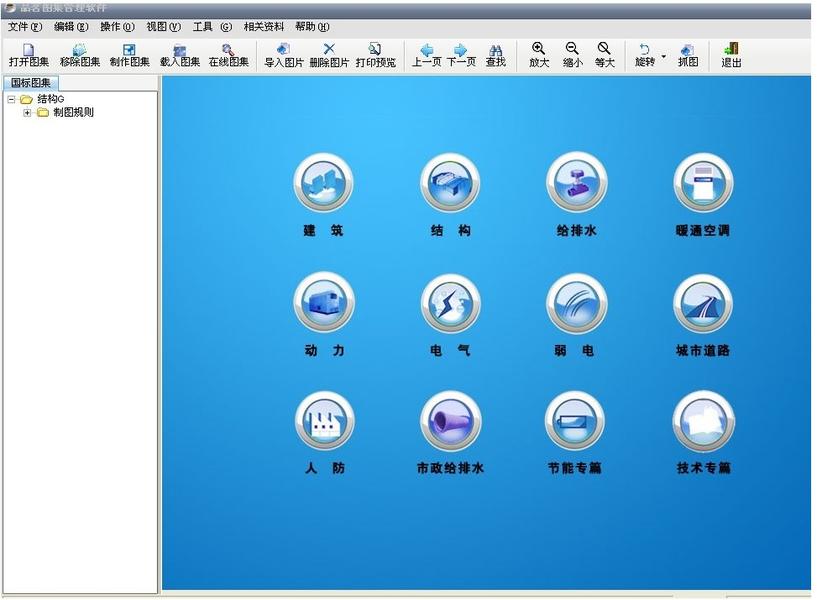The image size is (817, 600).
Task: Open the 相关资料 menu
Action: point(263,27)
